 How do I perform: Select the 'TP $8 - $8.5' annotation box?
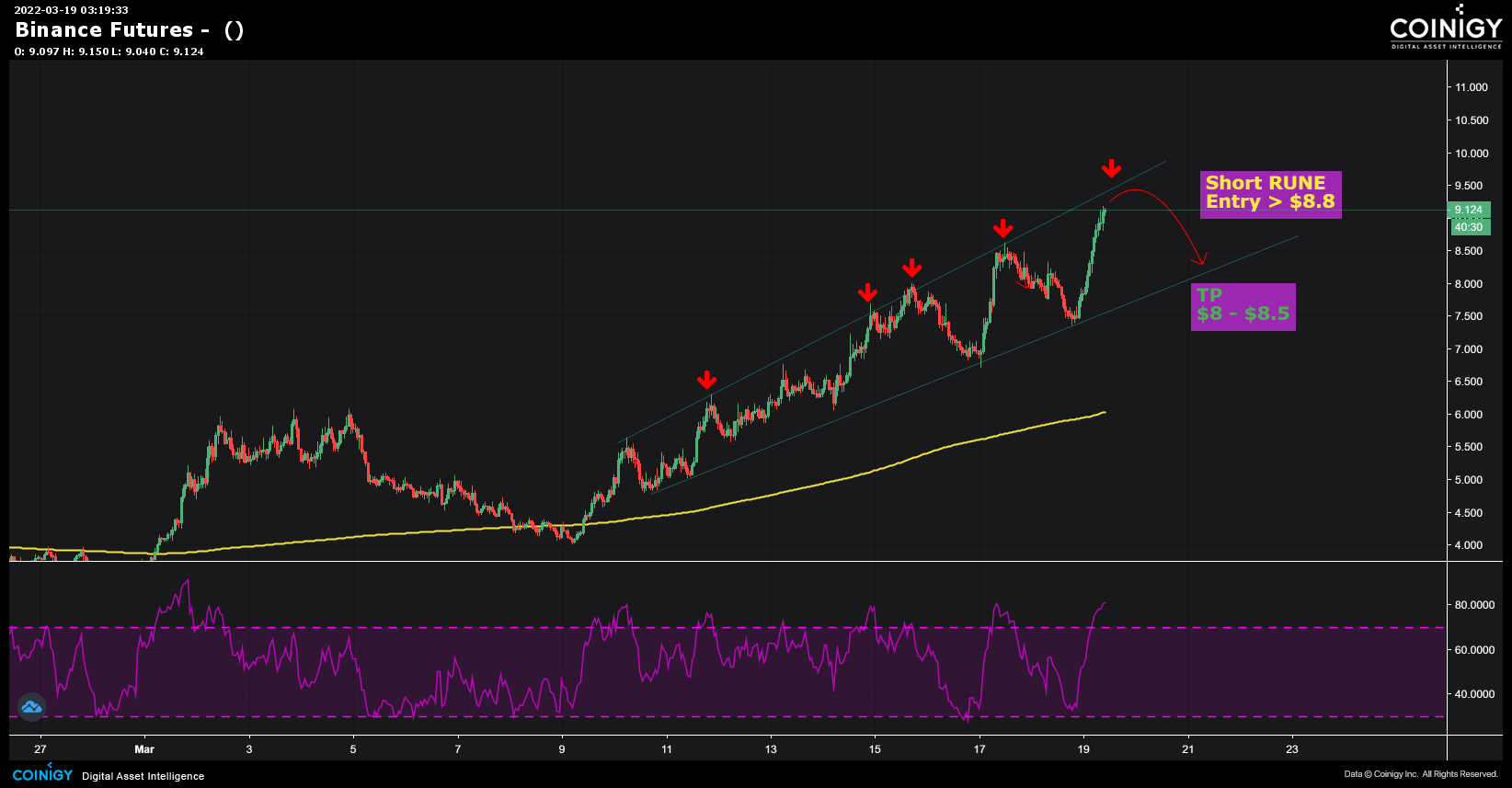[x=1243, y=306]
